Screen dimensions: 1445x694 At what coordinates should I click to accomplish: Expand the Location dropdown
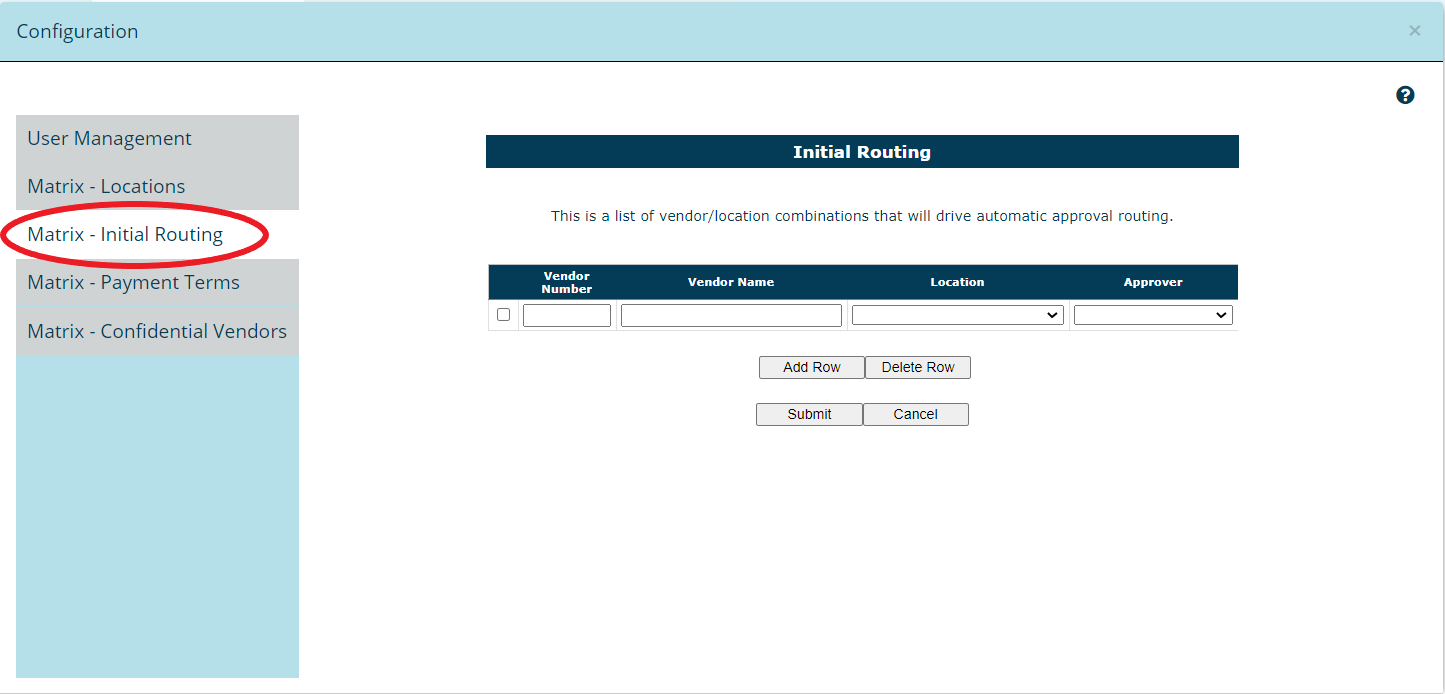tap(957, 316)
